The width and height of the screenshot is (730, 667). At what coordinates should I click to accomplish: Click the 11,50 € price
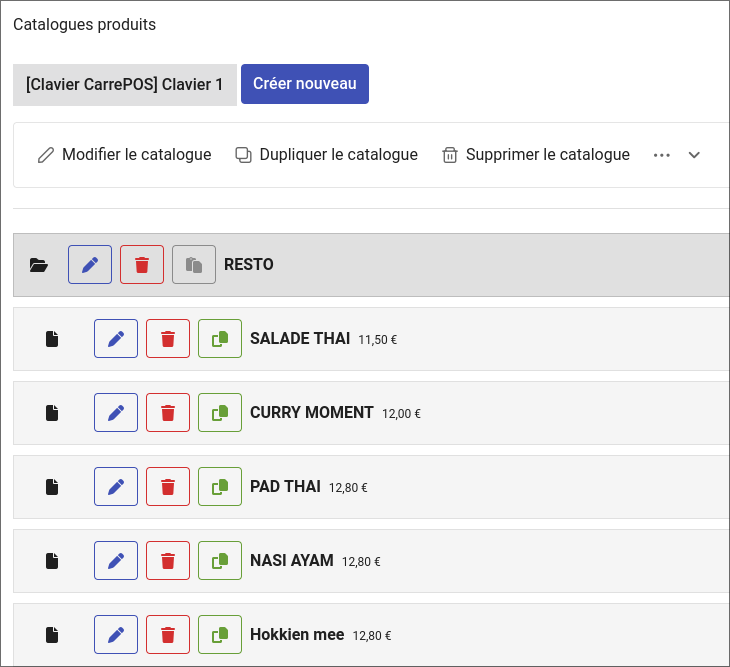tap(378, 340)
